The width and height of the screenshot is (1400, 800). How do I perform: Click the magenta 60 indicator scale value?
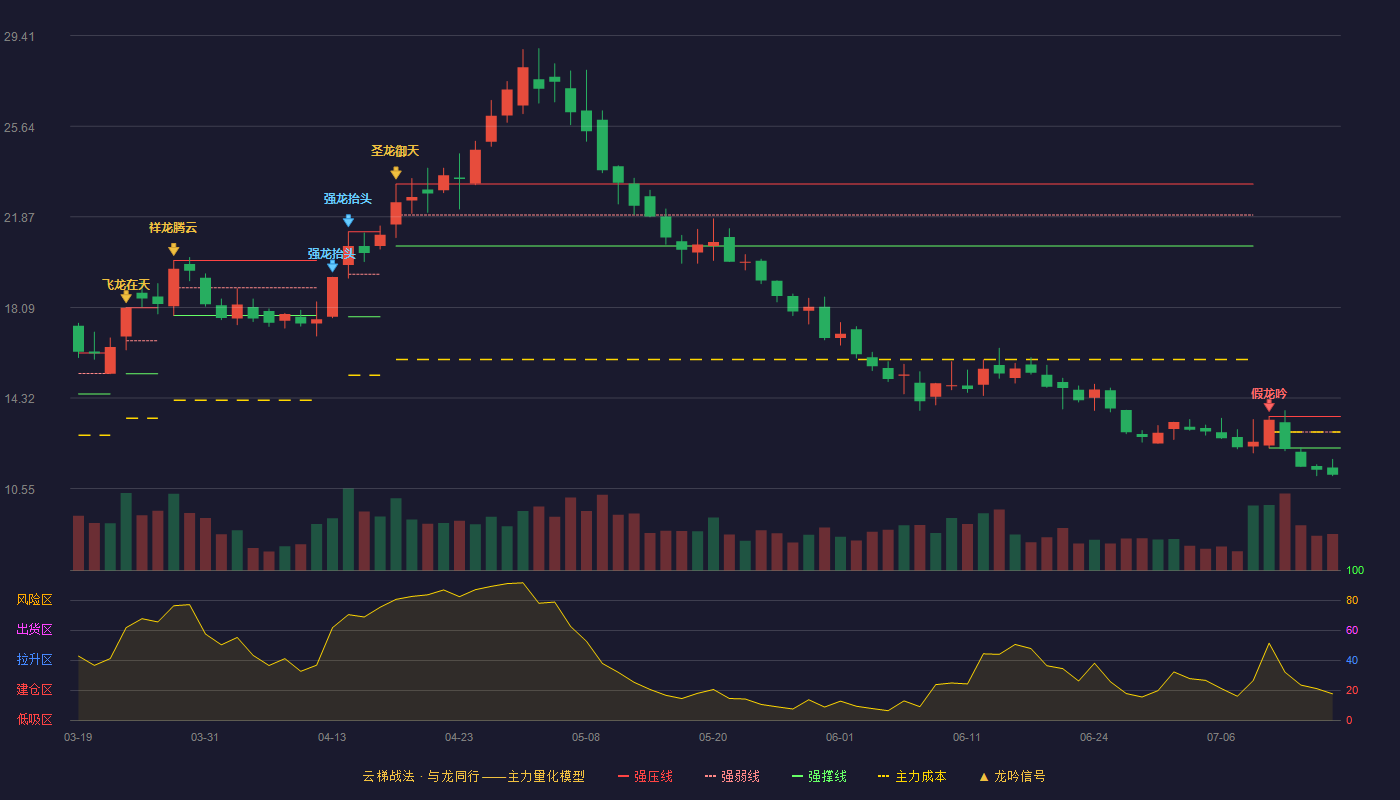[x=1352, y=631]
